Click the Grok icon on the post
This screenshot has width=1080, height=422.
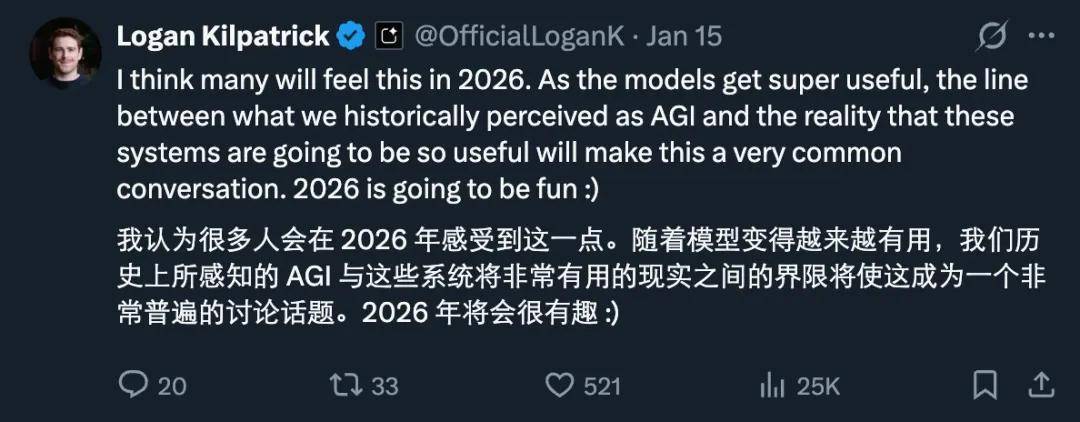click(991, 37)
